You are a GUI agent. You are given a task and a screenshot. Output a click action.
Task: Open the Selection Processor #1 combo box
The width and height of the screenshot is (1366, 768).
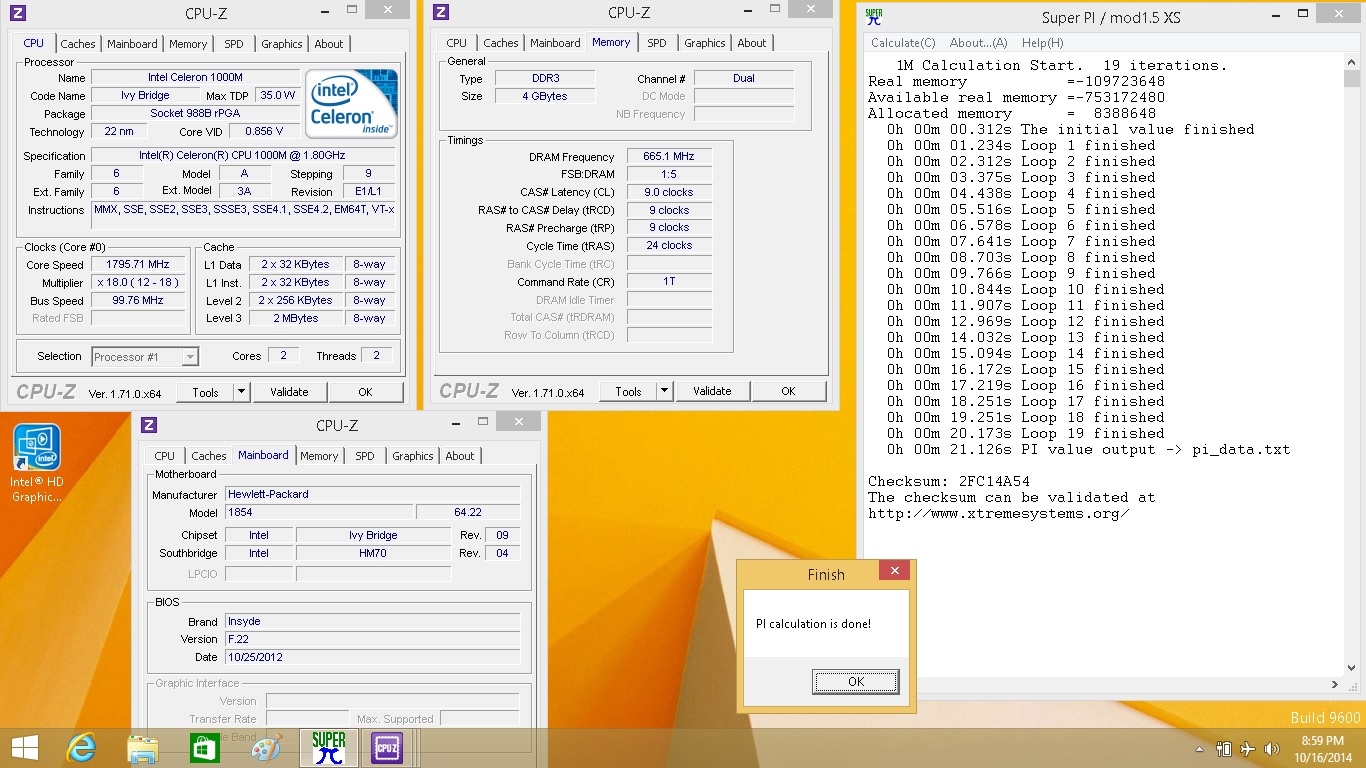tap(145, 356)
